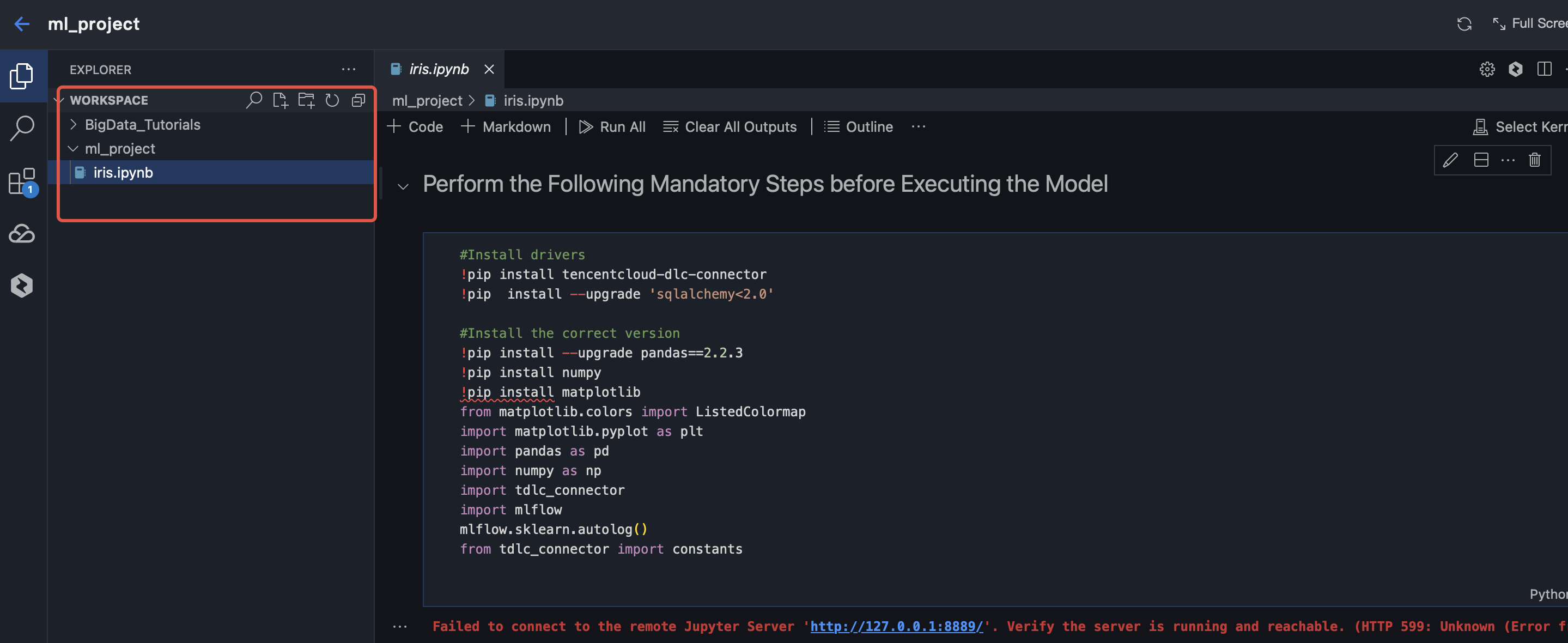
Task: Open the Explorer more actions menu
Action: click(x=348, y=69)
